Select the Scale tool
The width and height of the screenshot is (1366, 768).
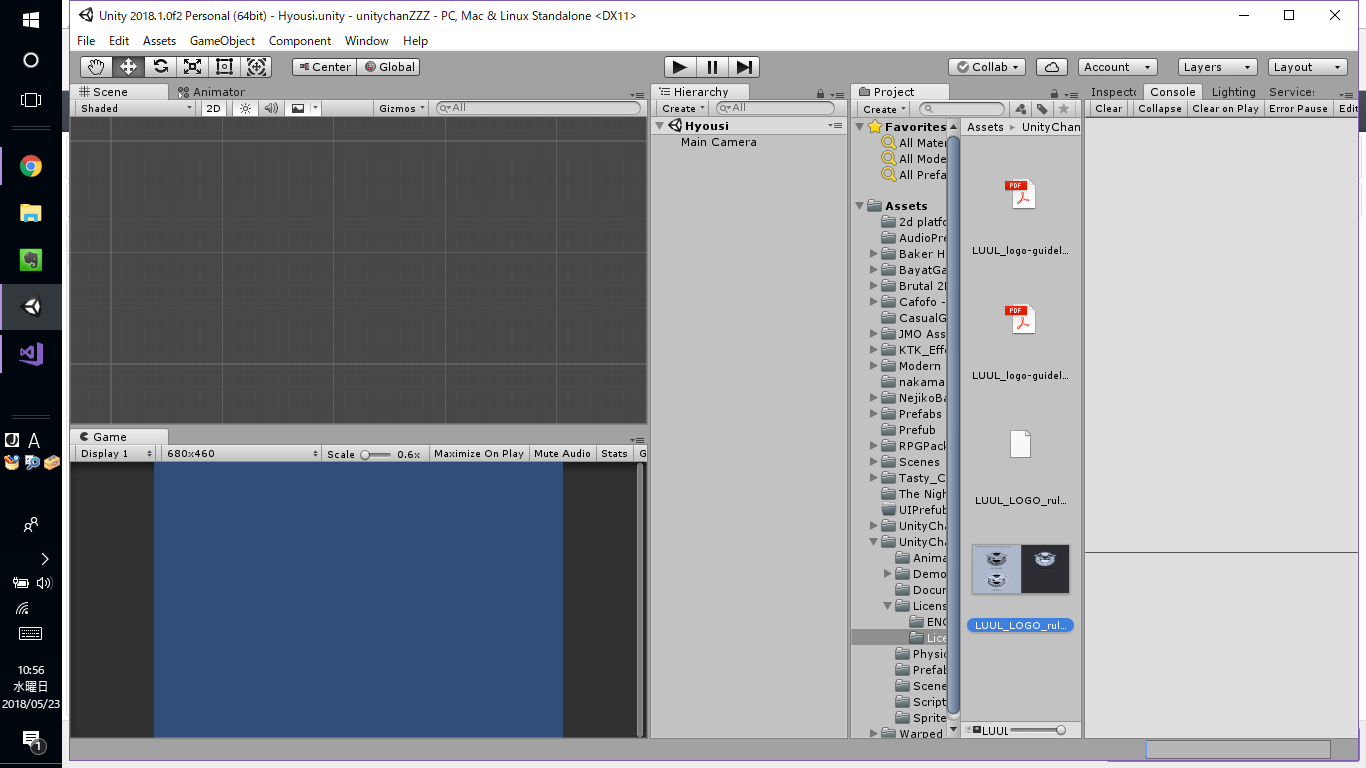(192, 66)
